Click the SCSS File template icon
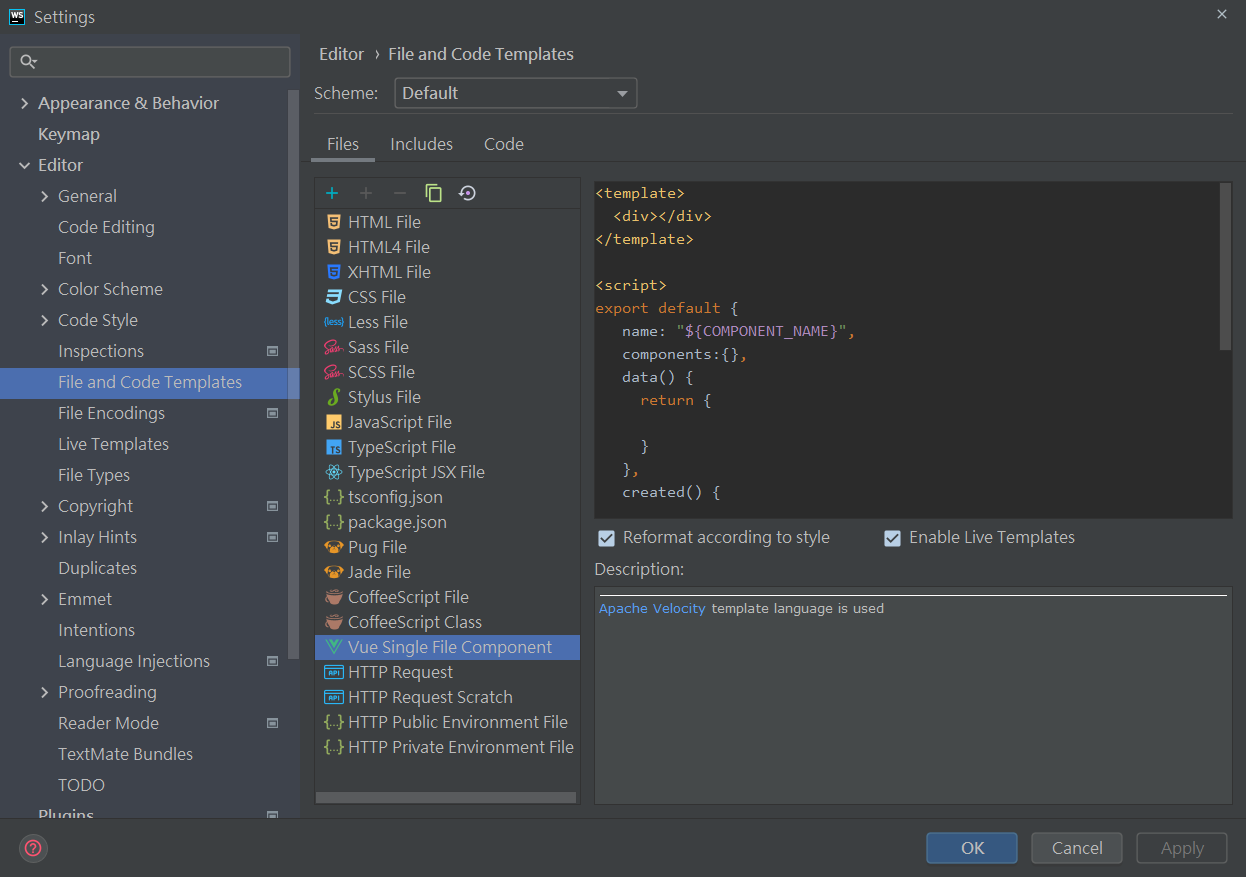 334,372
